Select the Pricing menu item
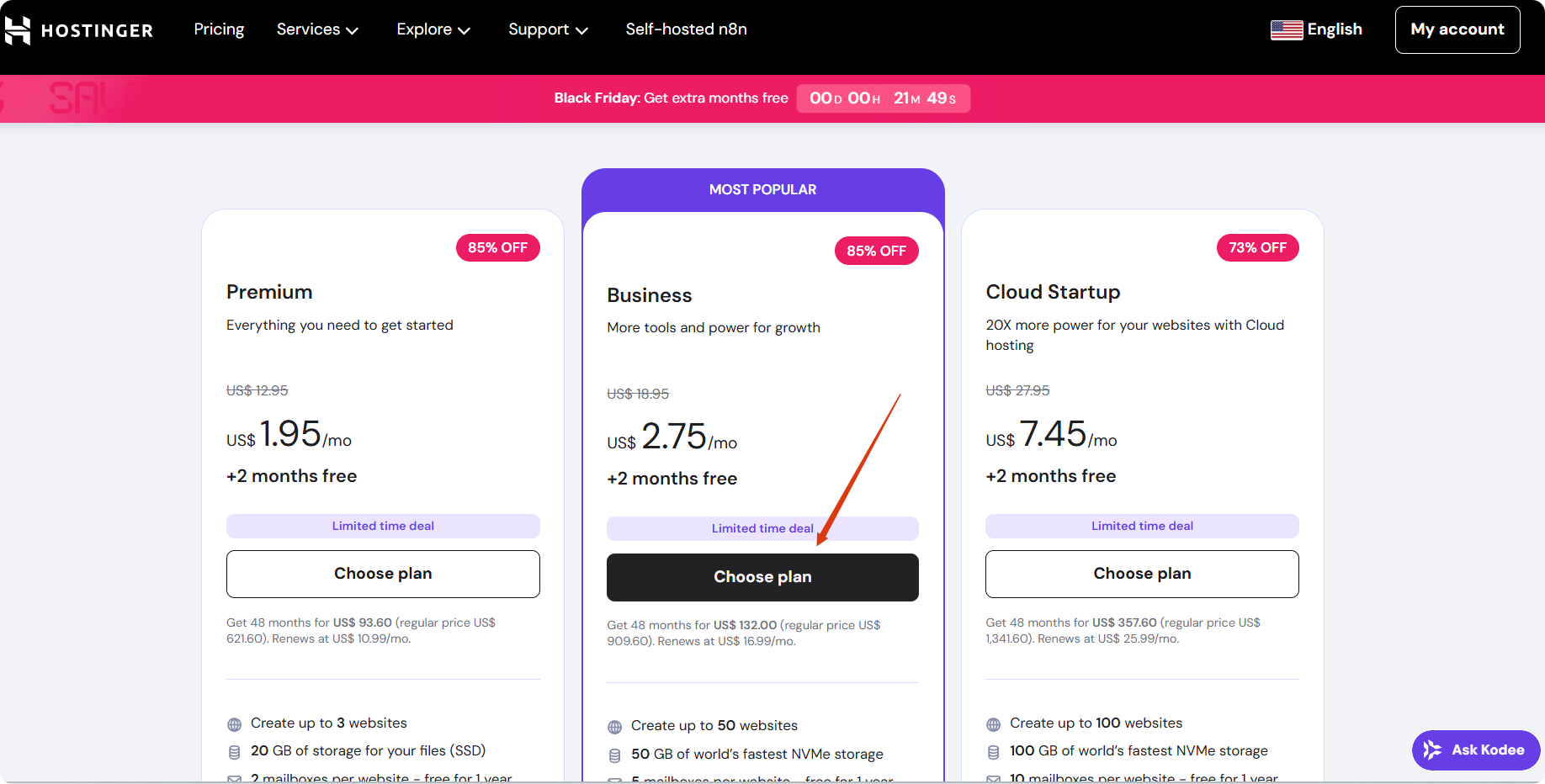The image size is (1545, 784). (219, 29)
